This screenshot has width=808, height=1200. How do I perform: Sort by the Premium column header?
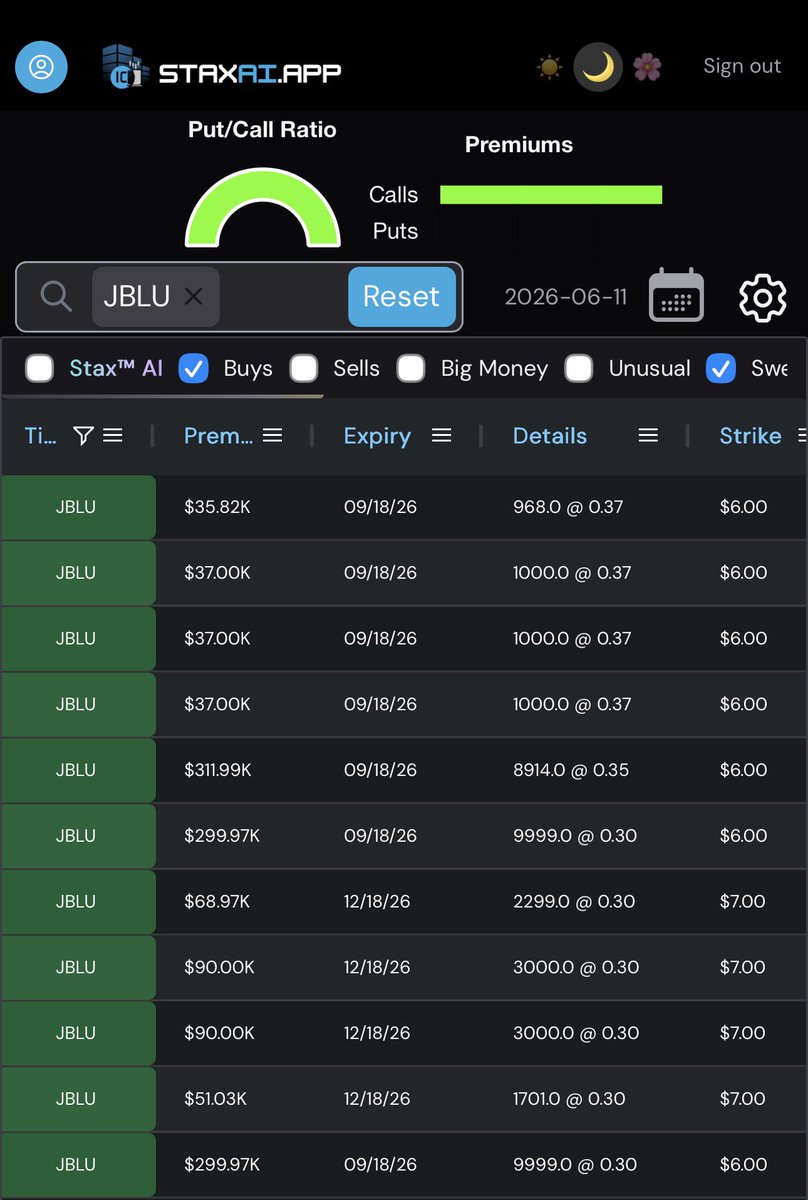pyautogui.click(x=218, y=436)
